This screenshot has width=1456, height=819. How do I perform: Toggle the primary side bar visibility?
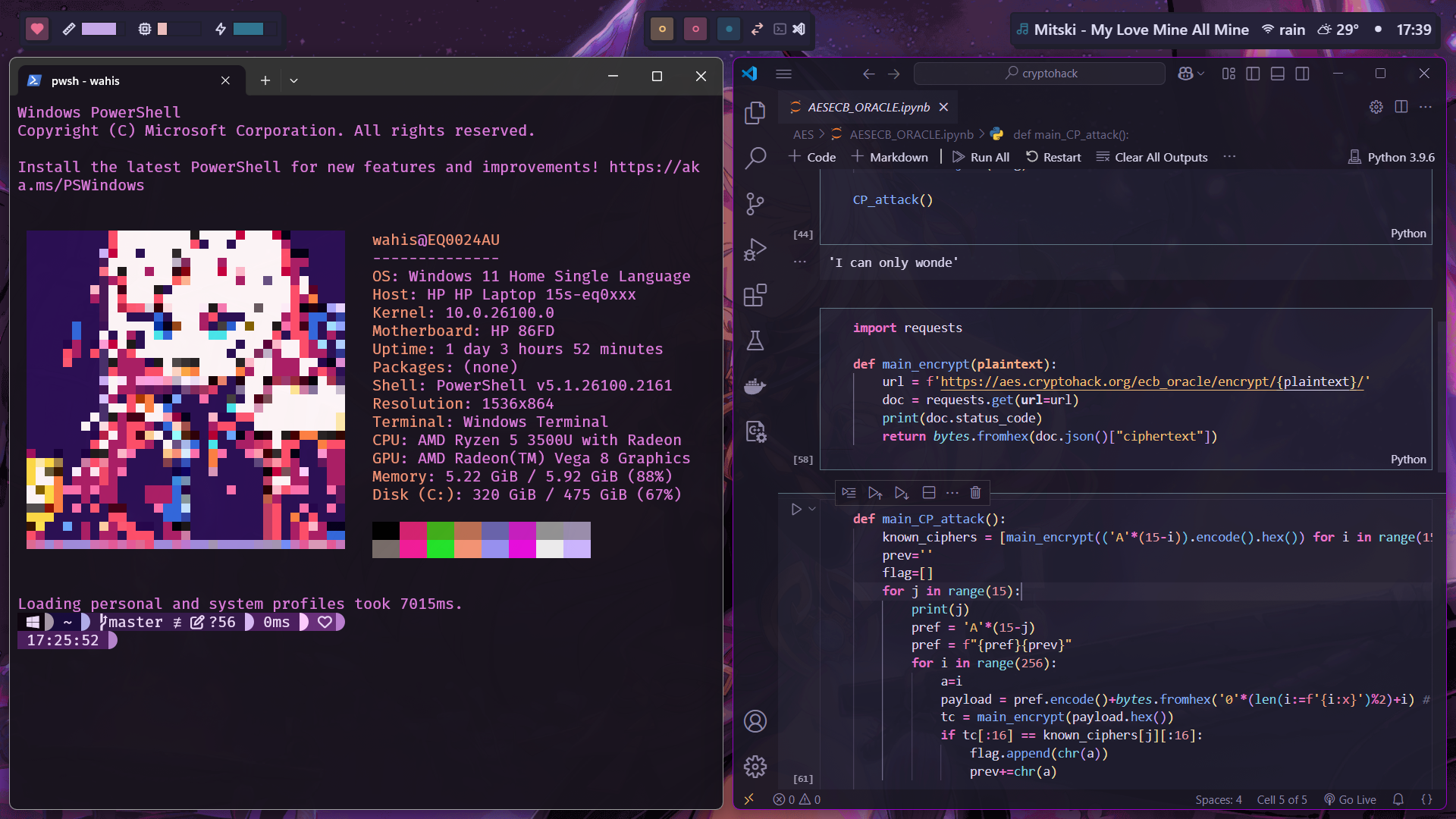tap(1253, 73)
